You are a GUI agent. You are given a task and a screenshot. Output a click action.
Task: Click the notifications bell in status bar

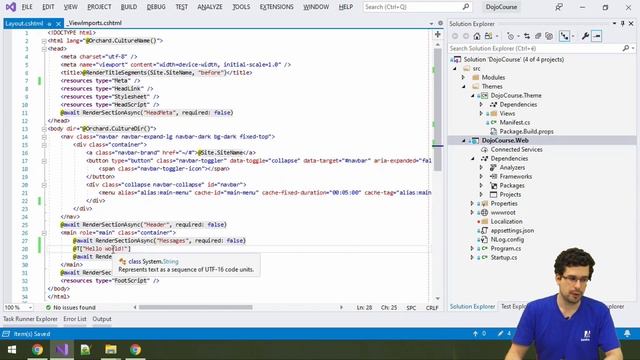coord(627,334)
